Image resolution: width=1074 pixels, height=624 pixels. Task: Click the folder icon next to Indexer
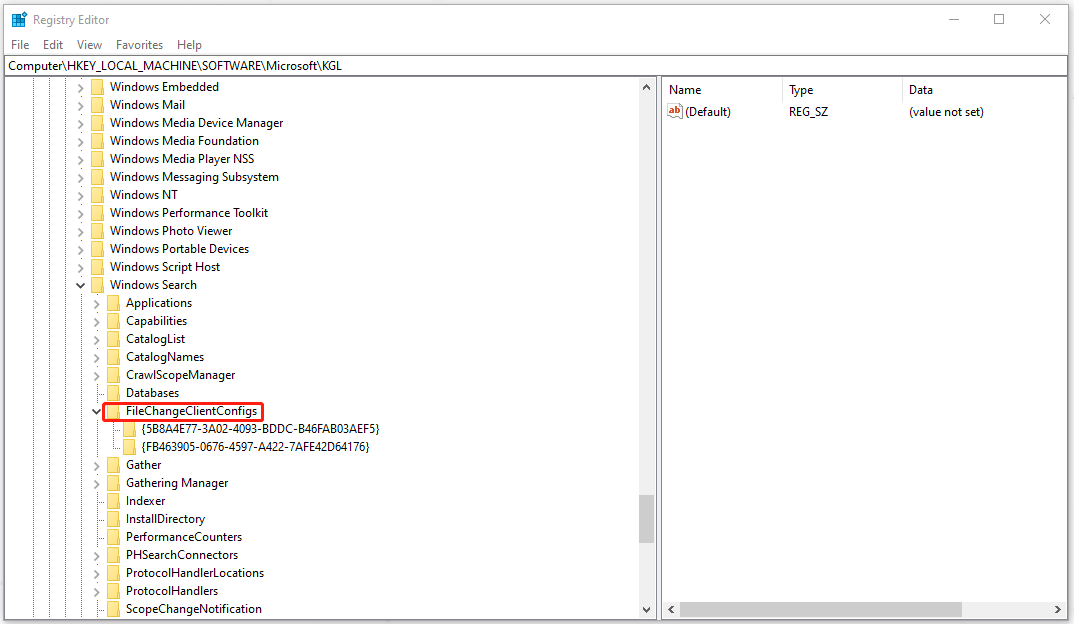[x=113, y=500]
